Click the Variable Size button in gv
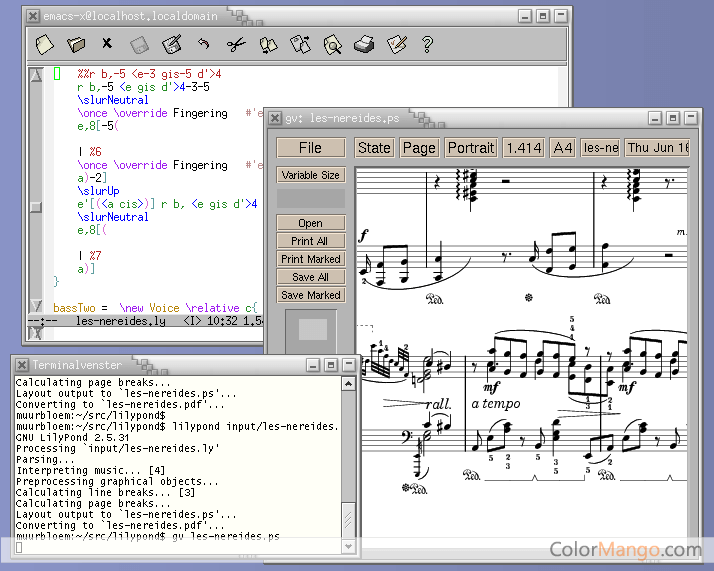Viewport: 714px width, 571px height. pyautogui.click(x=311, y=175)
